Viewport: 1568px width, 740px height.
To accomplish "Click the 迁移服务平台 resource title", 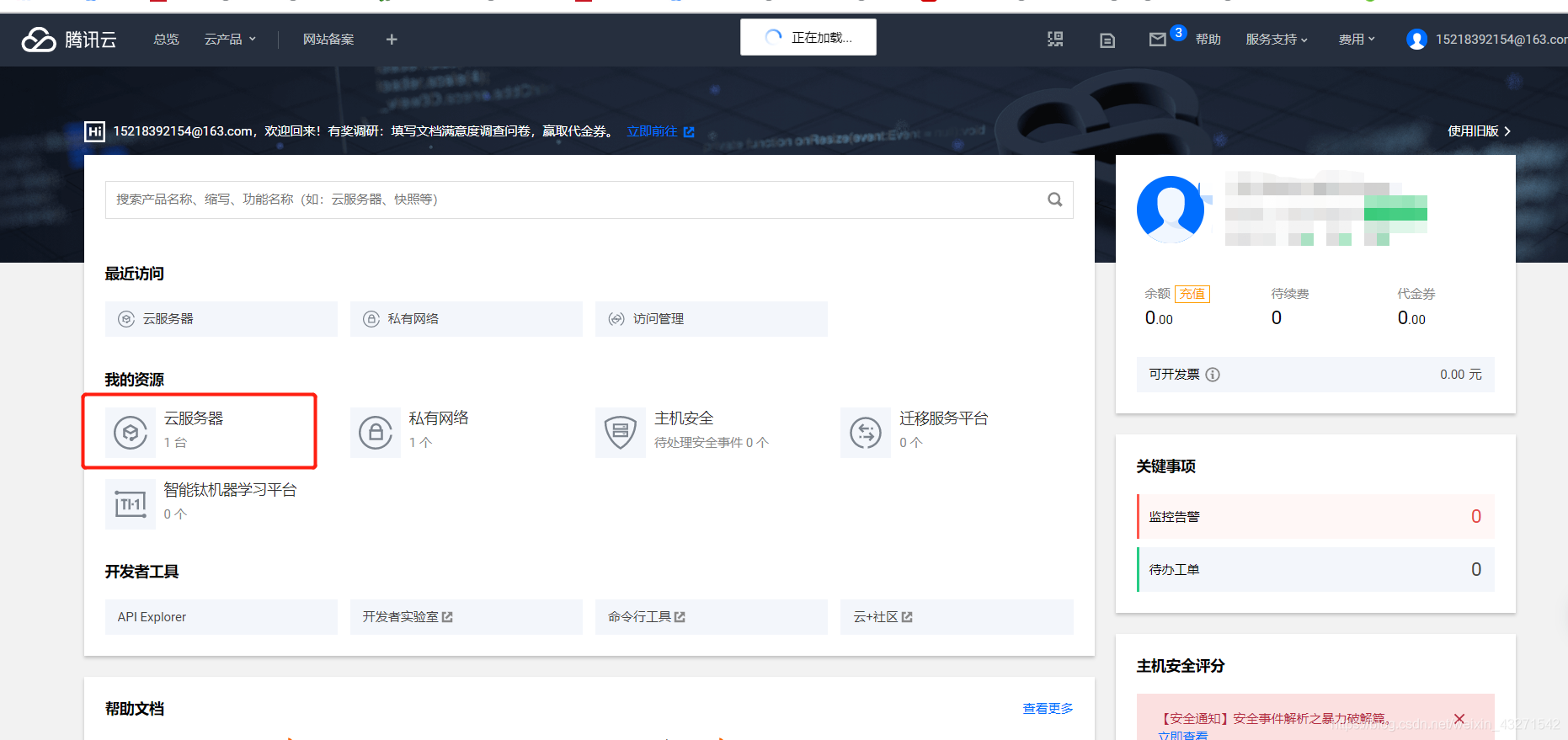I will (943, 418).
